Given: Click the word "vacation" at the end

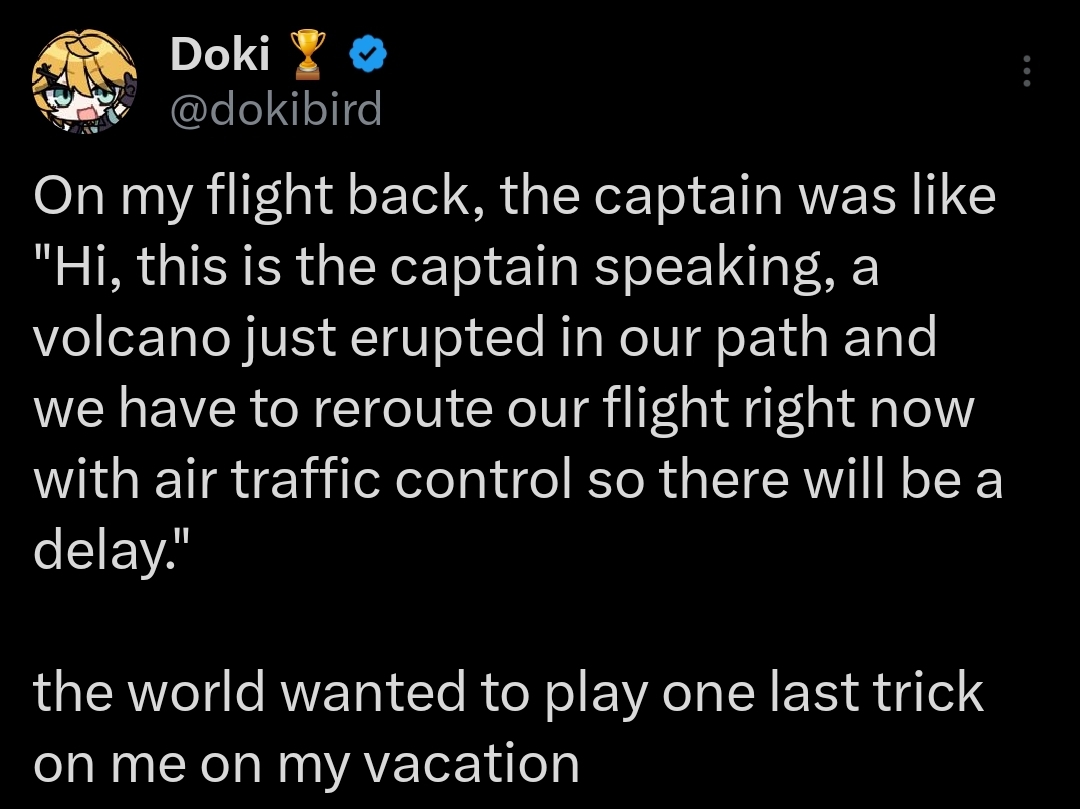Looking at the screenshot, I should [x=471, y=765].
